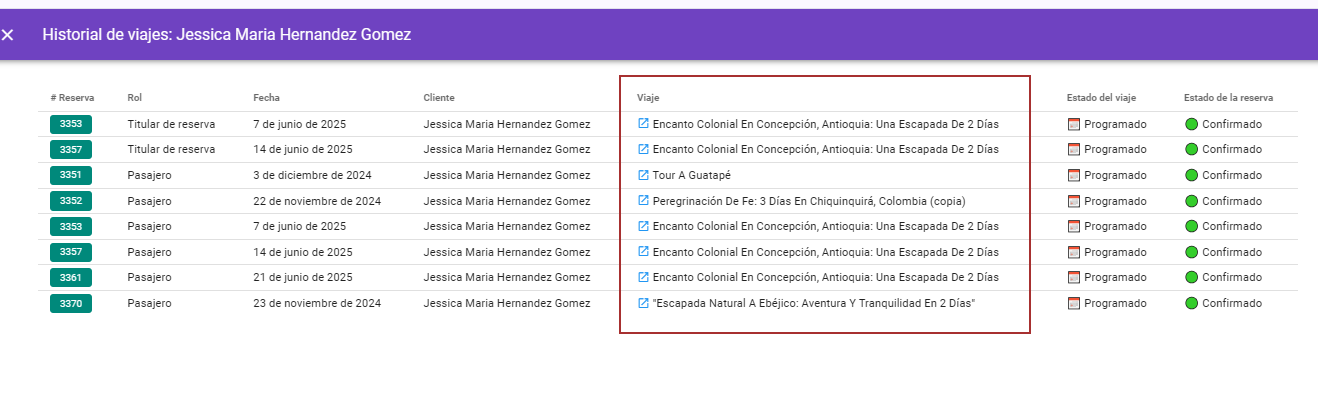The image size is (1318, 411).
Task: Click green status circle for 21 de junio row
Action: coord(1191,277)
